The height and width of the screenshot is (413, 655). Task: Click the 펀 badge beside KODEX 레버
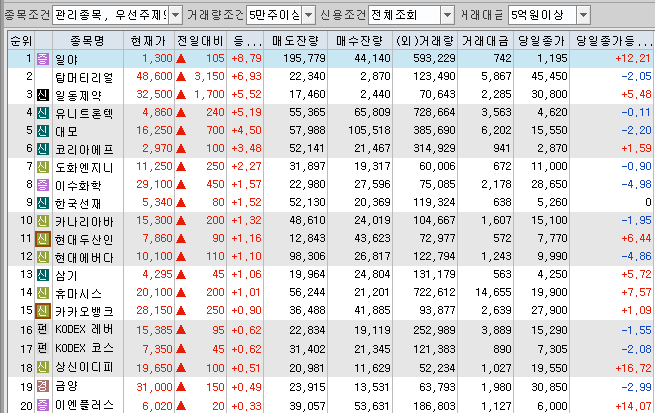click(42, 329)
